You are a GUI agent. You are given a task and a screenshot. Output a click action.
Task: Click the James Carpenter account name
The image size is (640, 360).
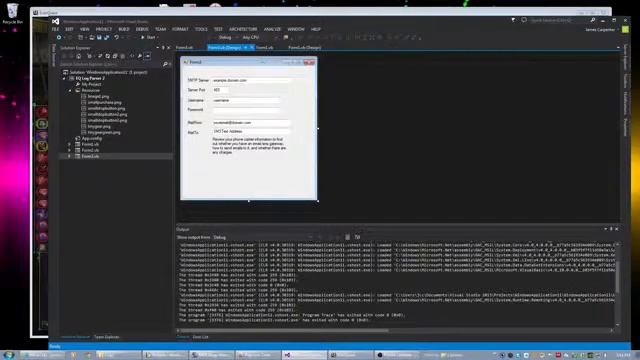(600, 29)
